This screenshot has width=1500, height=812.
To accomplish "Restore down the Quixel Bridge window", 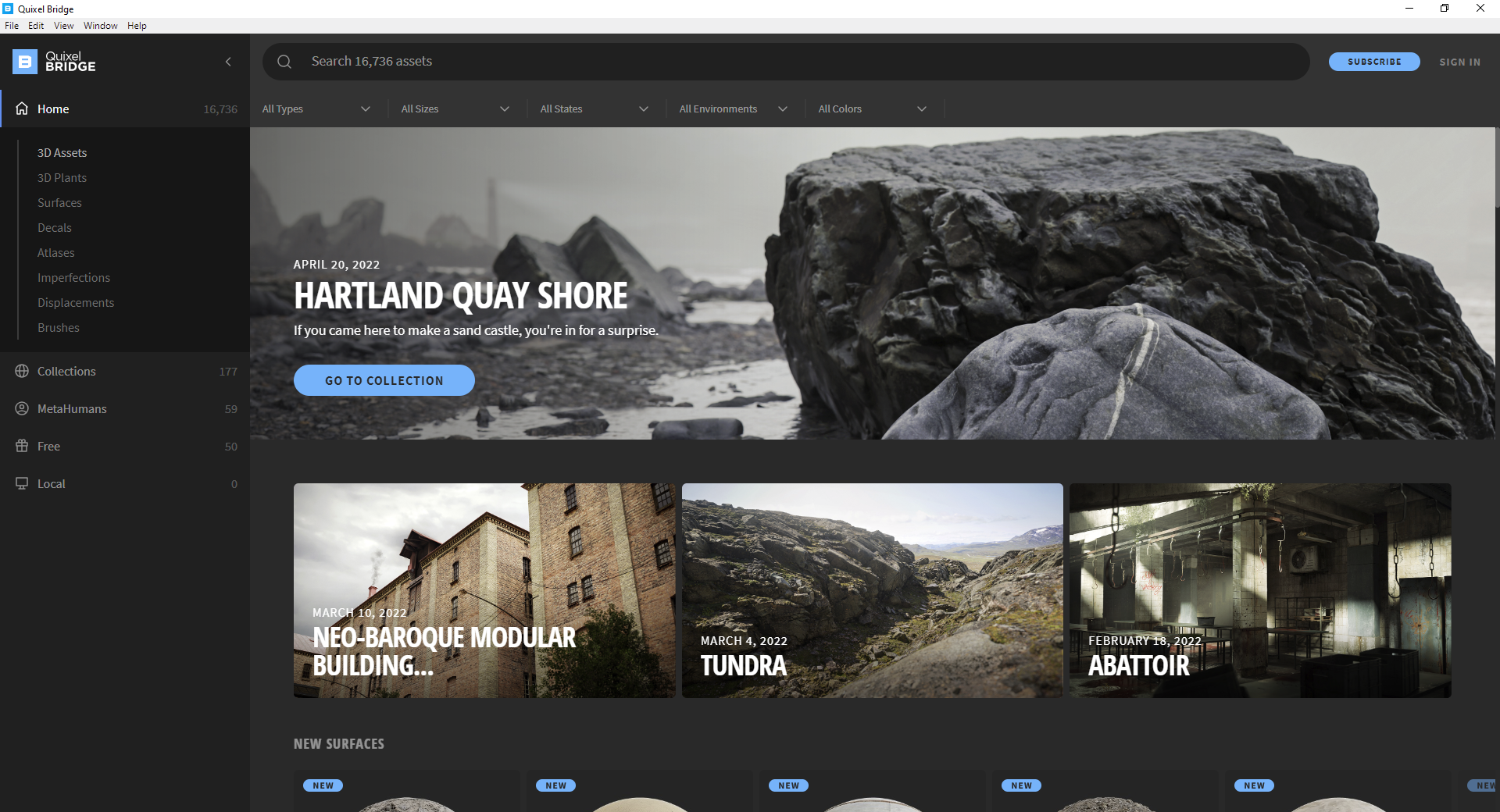I will pyautogui.click(x=1445, y=9).
